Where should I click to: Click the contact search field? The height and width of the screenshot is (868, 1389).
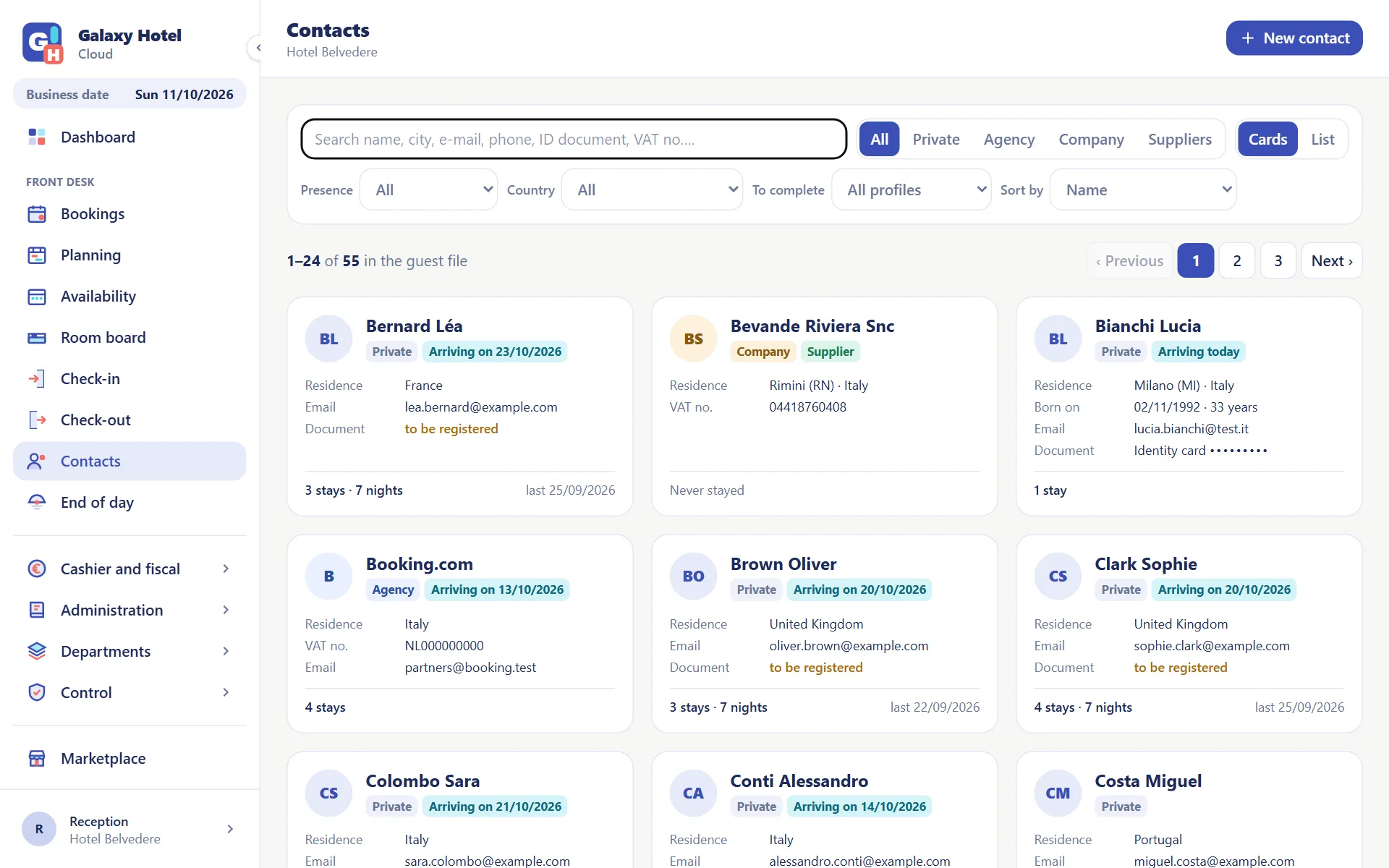(574, 139)
